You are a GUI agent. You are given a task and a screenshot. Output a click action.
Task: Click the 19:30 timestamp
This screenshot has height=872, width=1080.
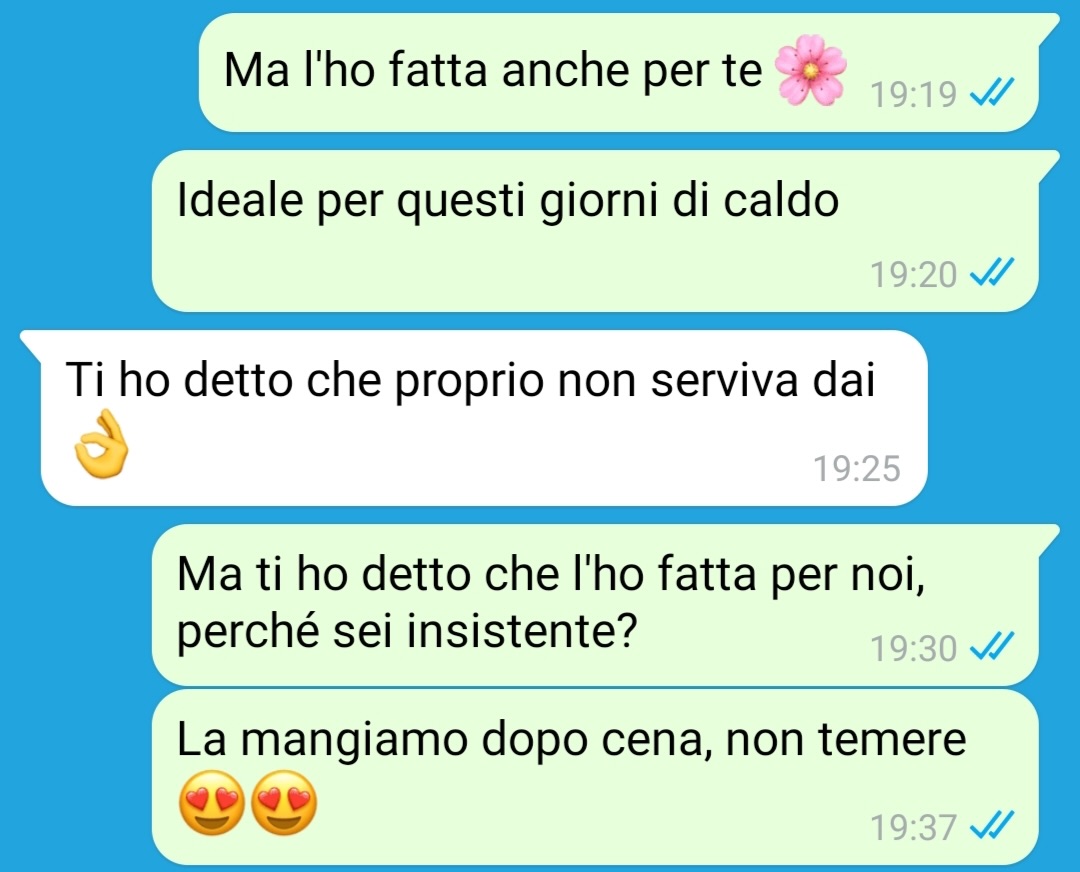tap(914, 647)
